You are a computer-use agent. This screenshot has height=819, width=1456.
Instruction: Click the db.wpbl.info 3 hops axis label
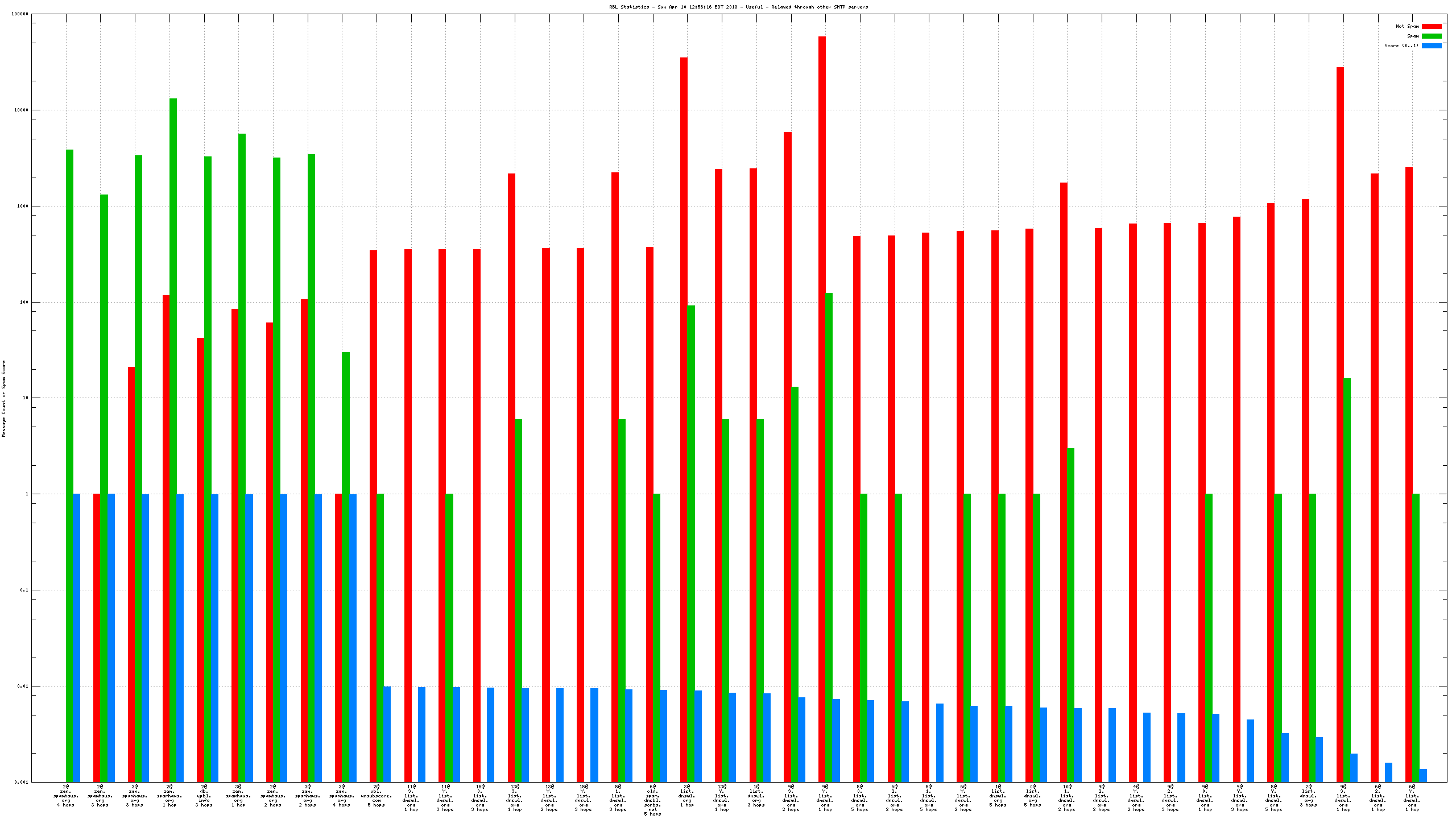click(204, 796)
